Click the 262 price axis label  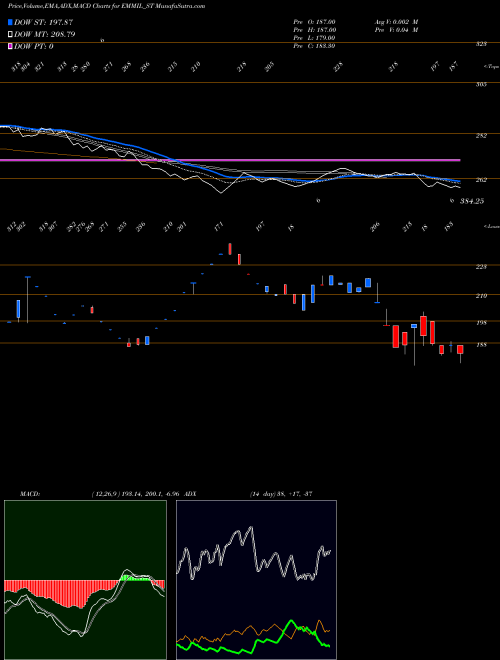tap(481, 180)
